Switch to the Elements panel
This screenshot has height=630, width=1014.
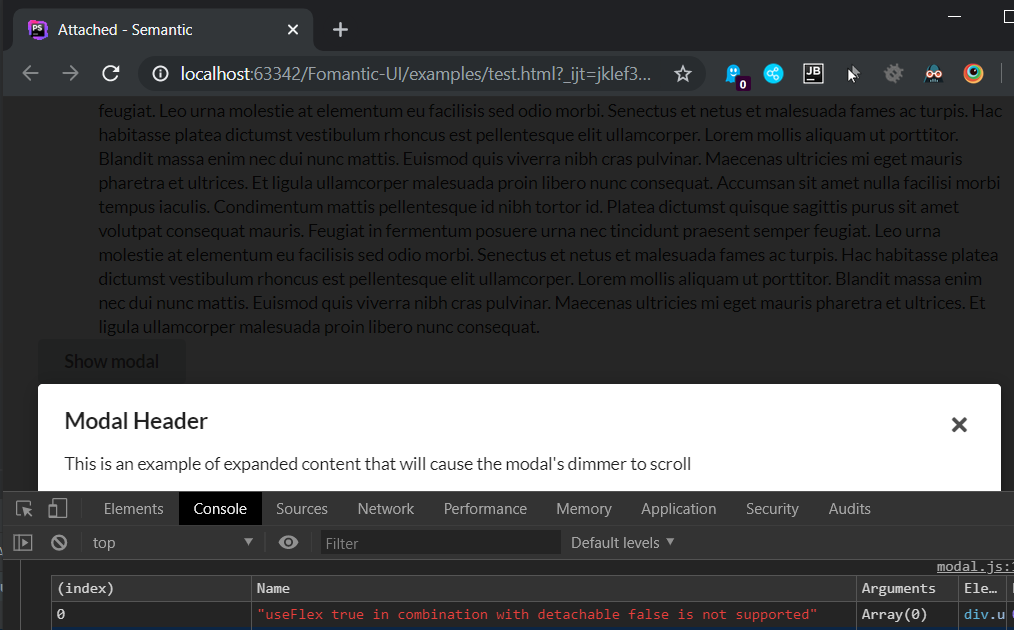[133, 509]
